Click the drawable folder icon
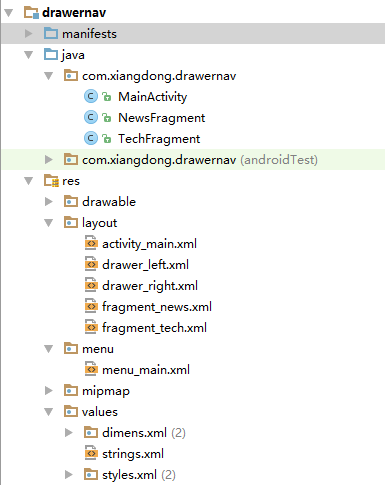Viewport: 385px width, 485px height. click(x=71, y=202)
